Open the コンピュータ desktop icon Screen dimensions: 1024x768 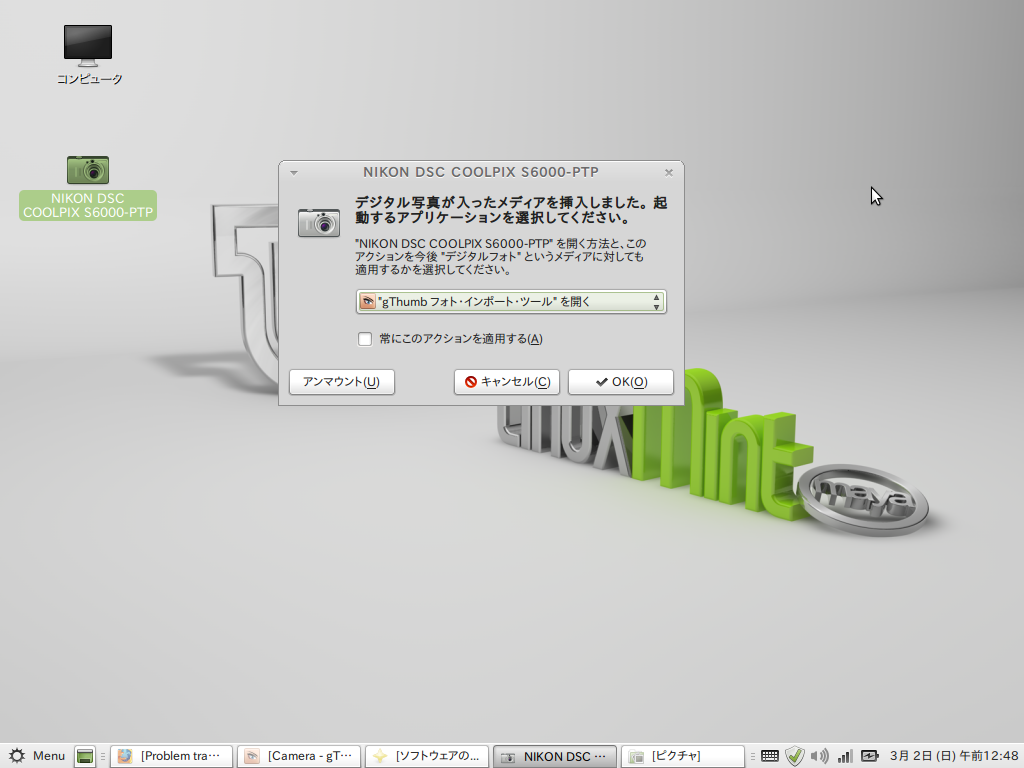pyautogui.click(x=88, y=45)
